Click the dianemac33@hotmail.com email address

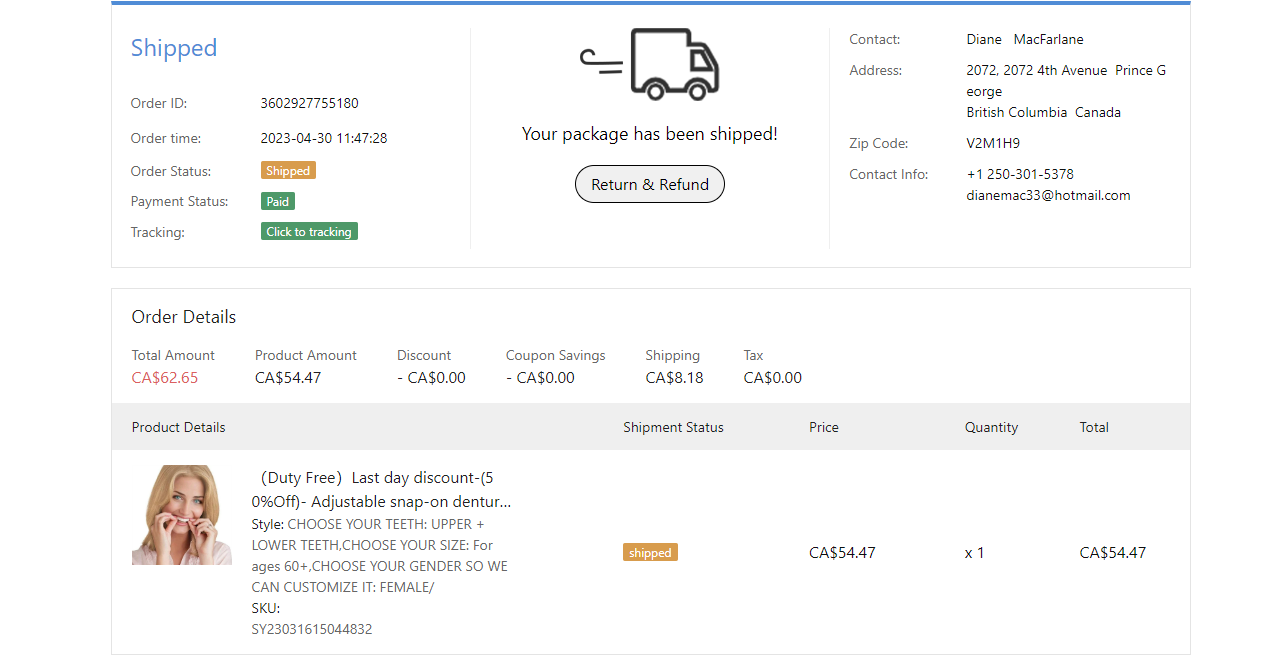tap(1048, 196)
